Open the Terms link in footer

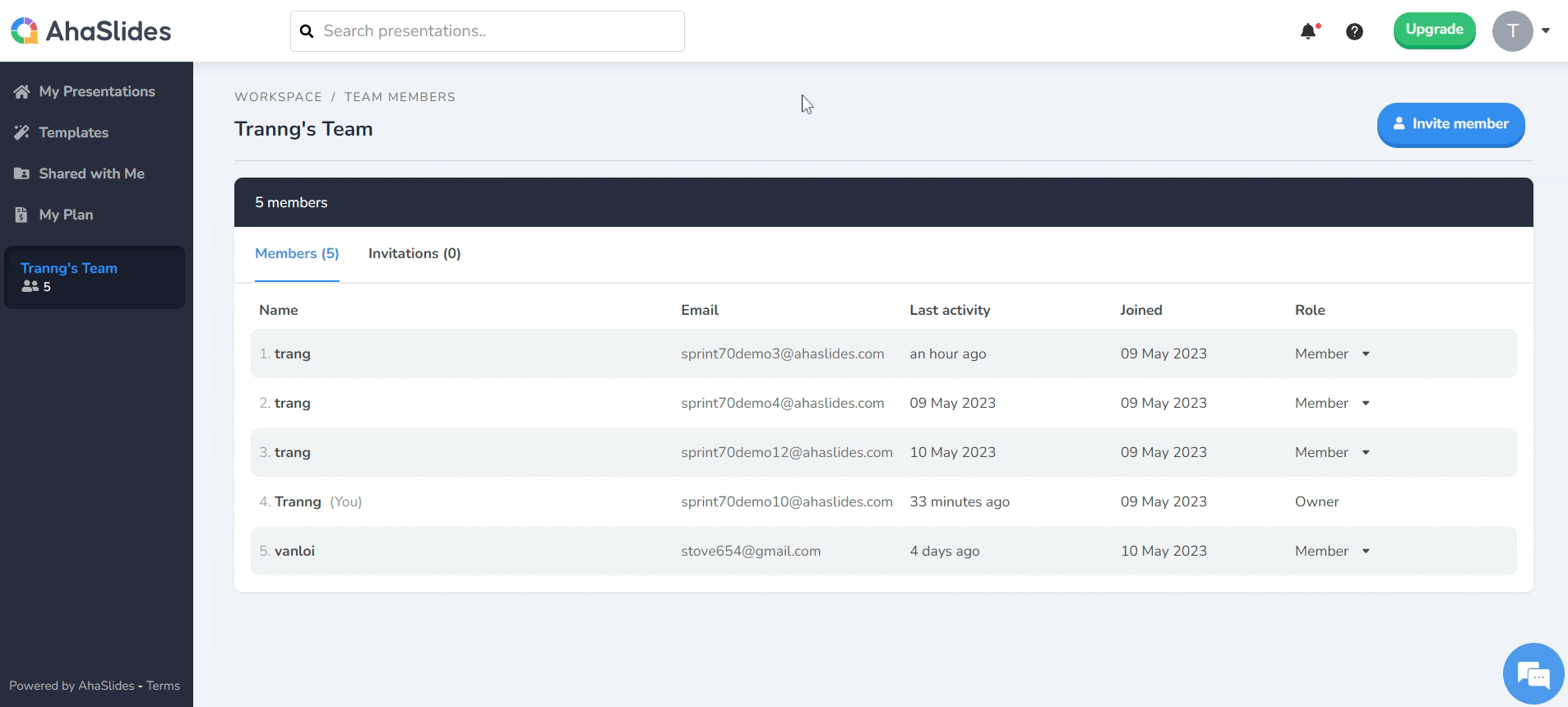pos(163,686)
